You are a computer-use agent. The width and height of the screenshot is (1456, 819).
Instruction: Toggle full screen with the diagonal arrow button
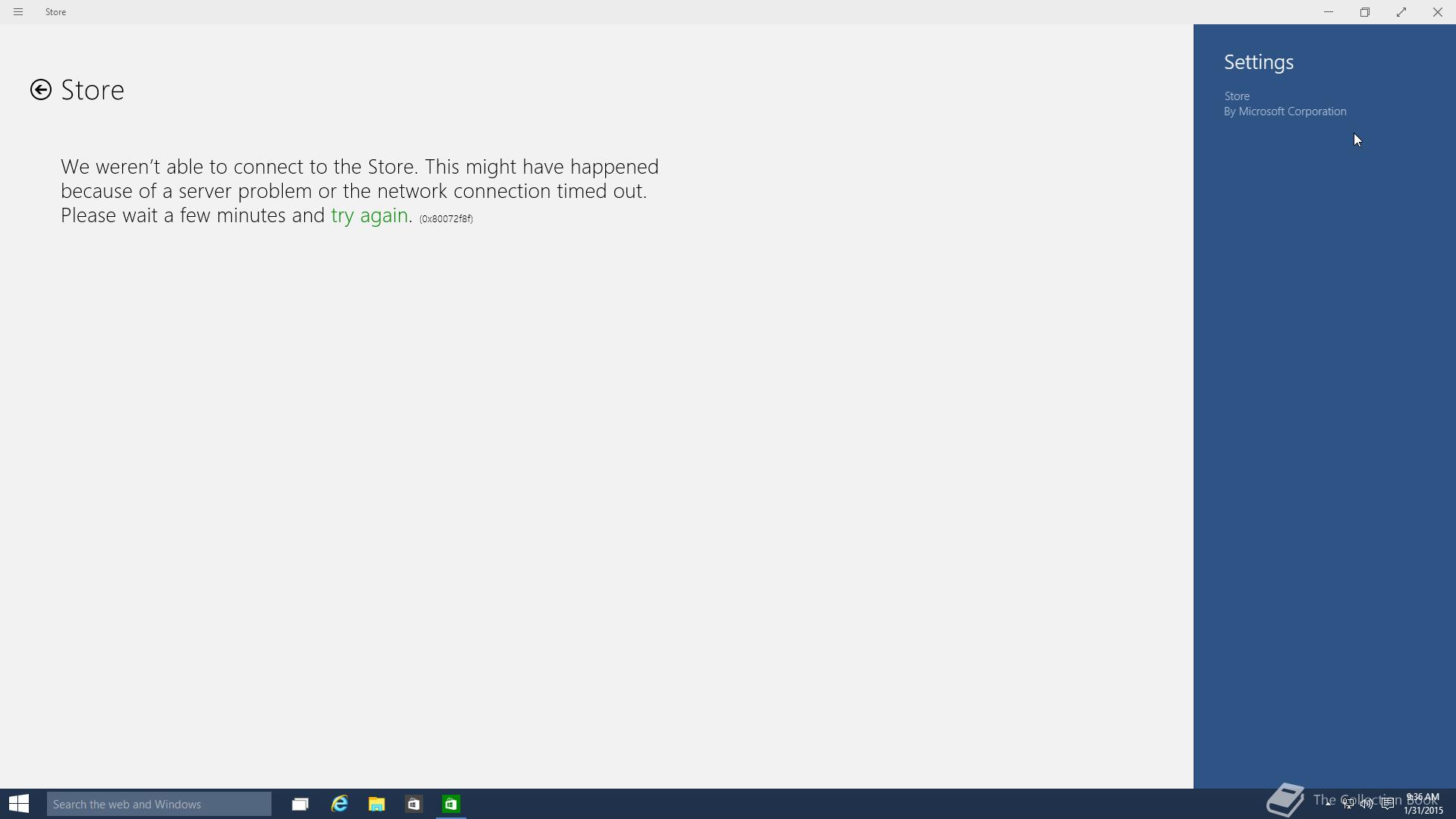click(x=1401, y=12)
